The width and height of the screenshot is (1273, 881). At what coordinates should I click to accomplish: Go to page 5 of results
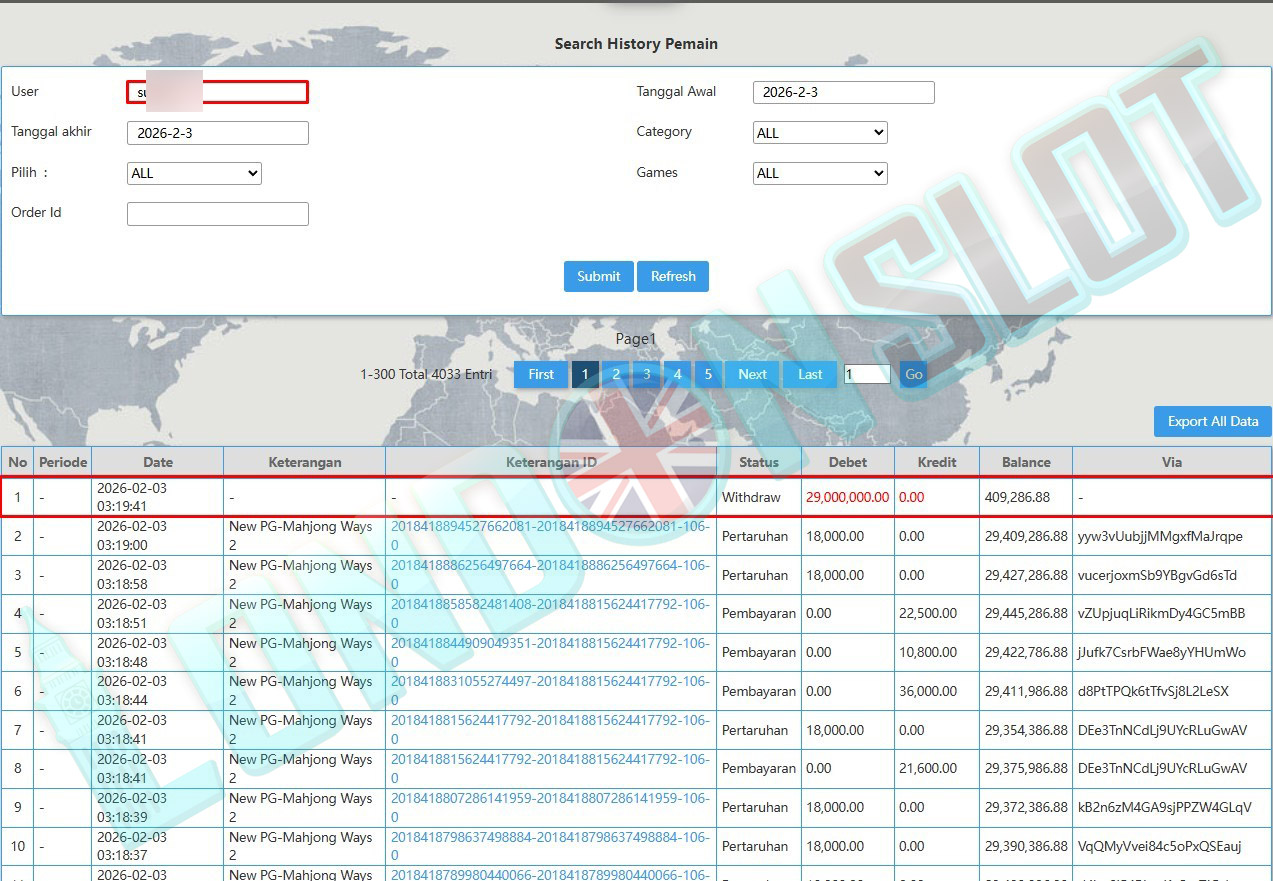708,375
